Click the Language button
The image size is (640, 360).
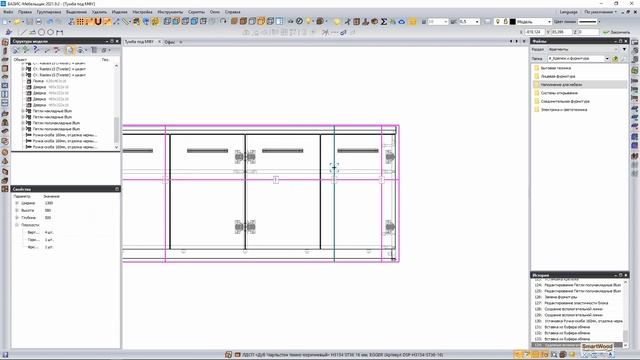coord(569,12)
